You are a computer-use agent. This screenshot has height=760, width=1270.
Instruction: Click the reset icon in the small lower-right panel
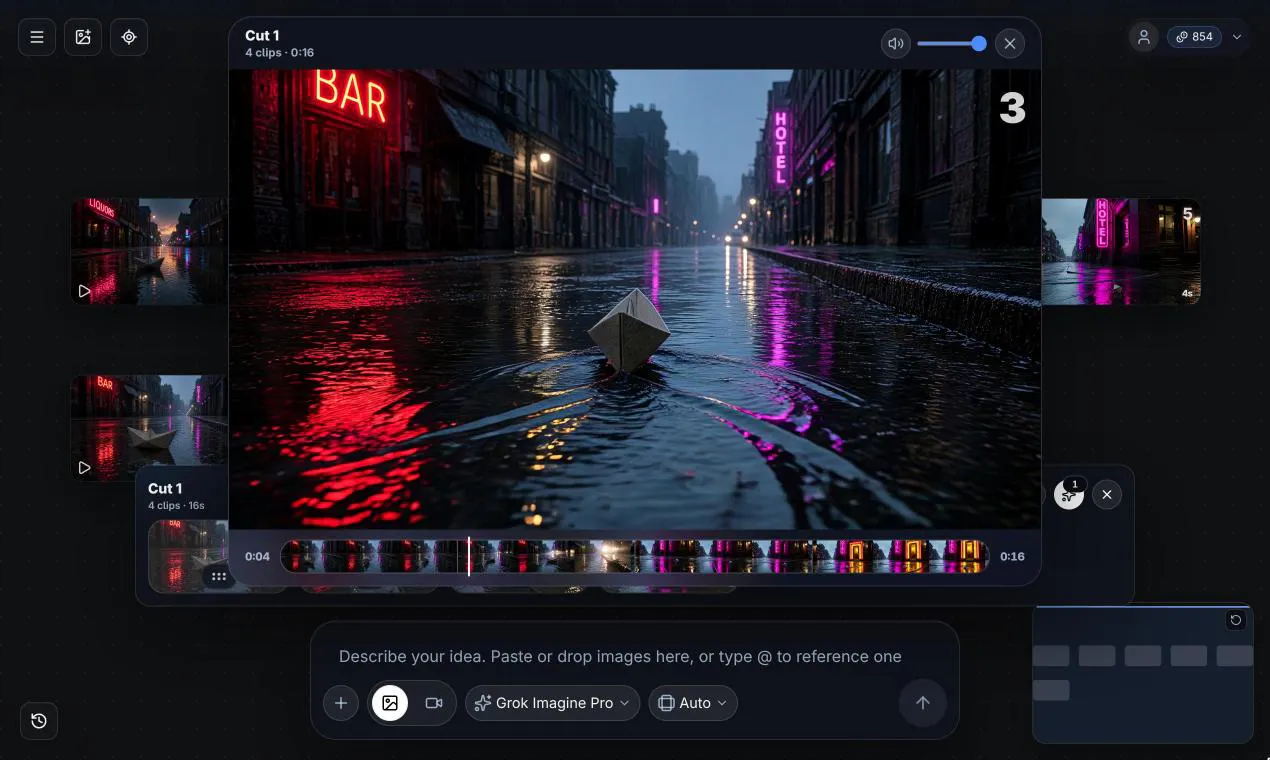pos(1236,620)
